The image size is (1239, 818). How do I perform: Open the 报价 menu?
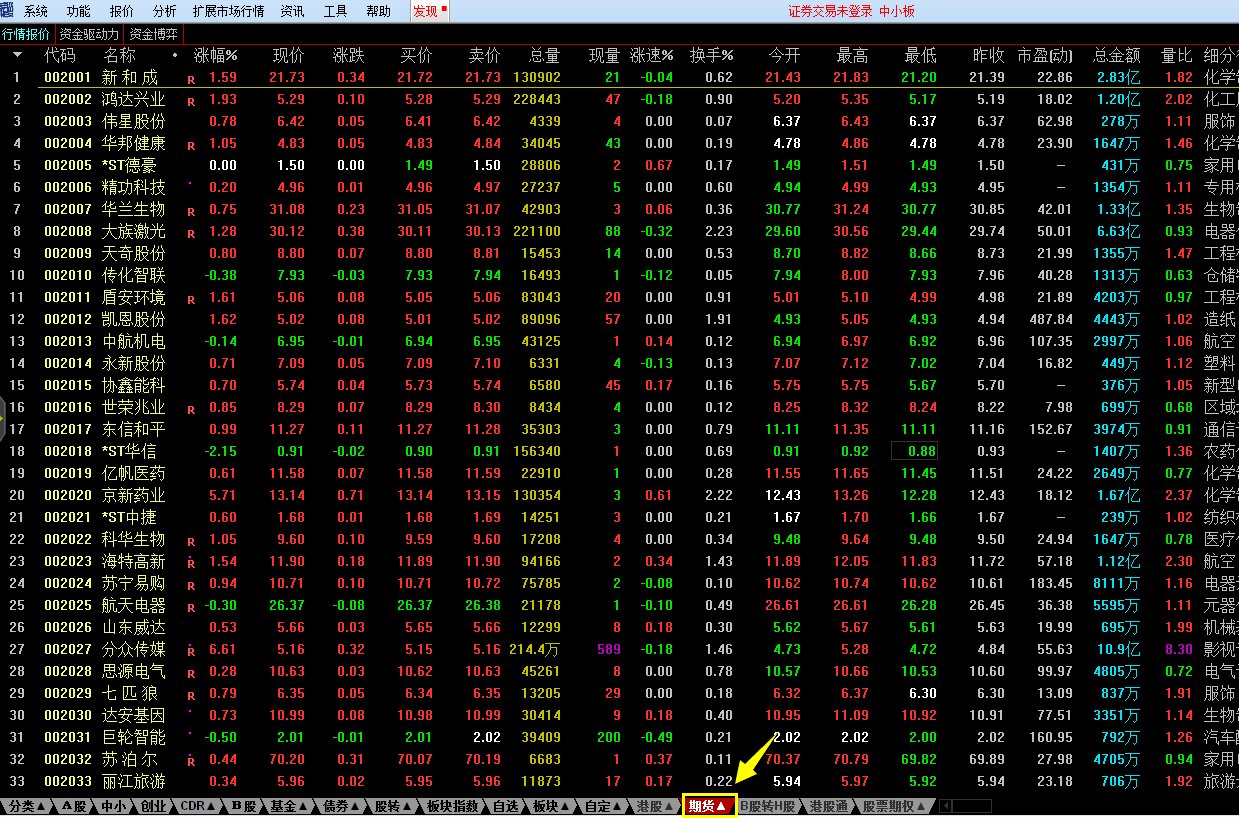(x=122, y=12)
